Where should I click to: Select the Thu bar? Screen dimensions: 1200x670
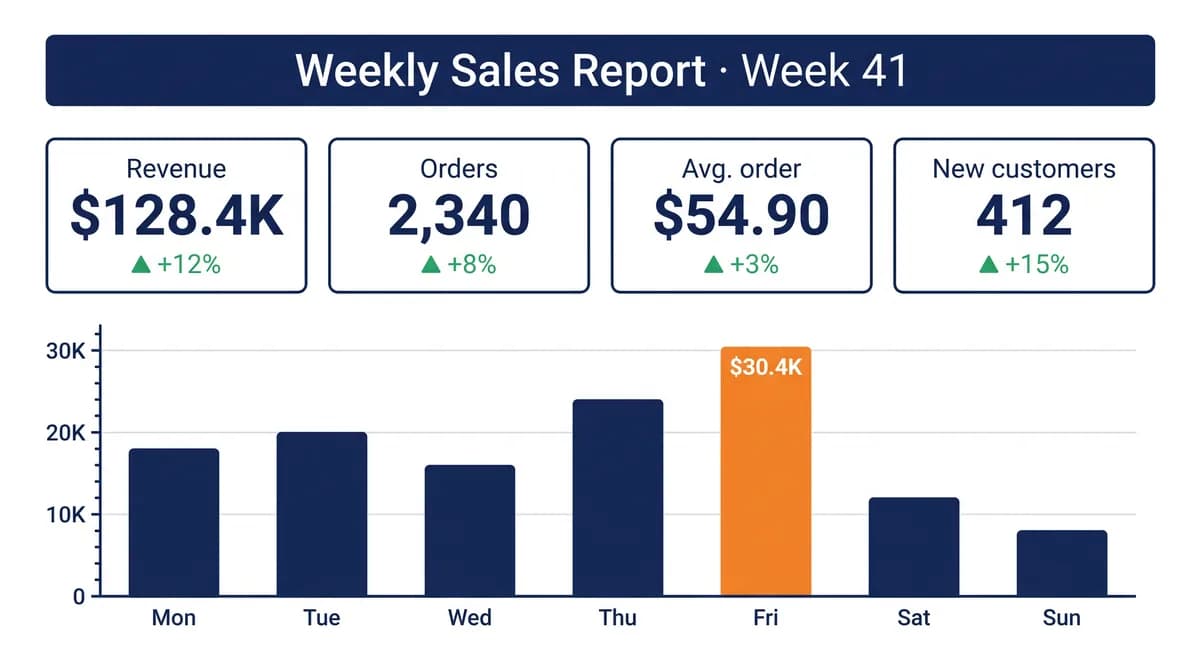(x=618, y=498)
